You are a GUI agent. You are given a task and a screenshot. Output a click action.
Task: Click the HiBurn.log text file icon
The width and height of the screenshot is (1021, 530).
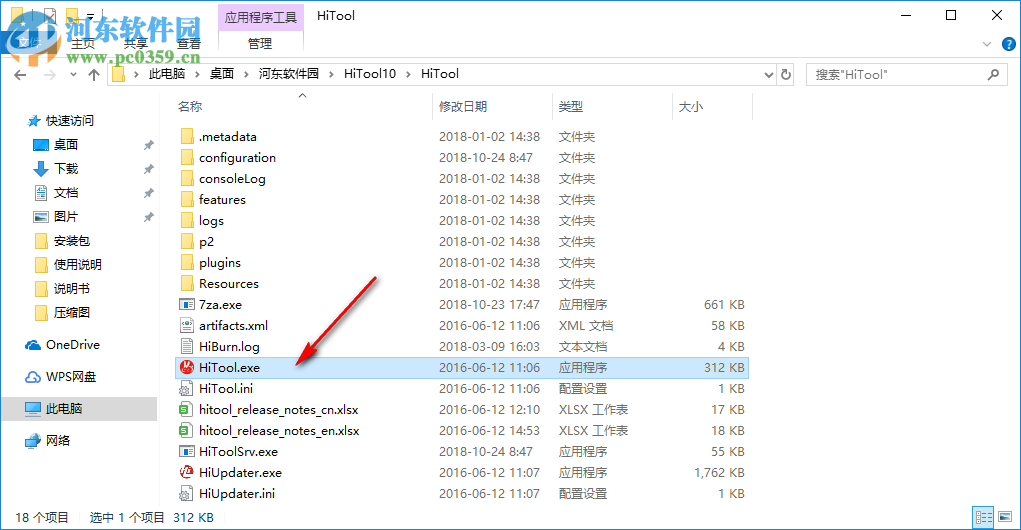coord(187,346)
